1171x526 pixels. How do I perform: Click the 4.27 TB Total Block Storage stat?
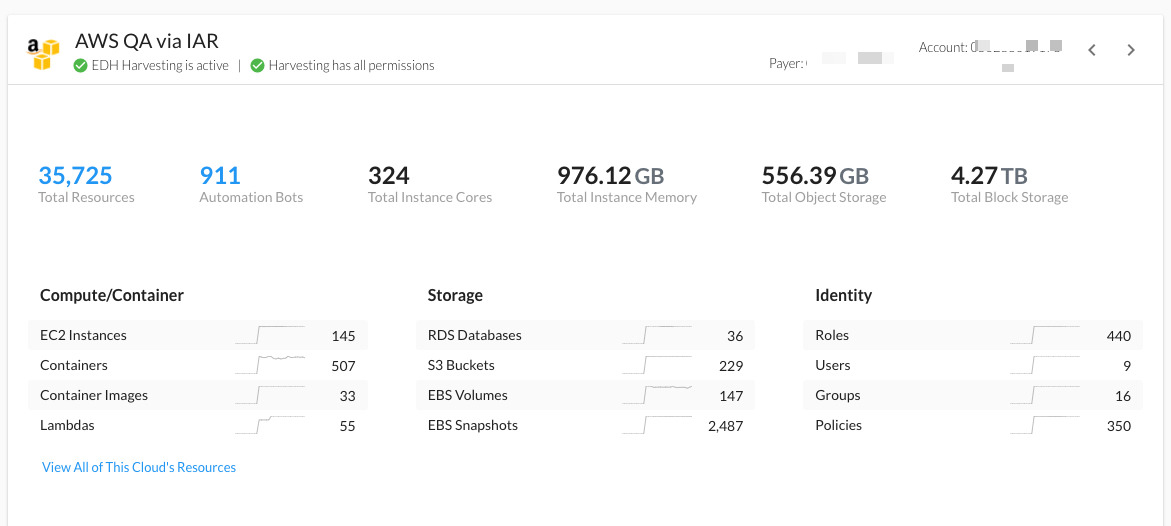(1010, 185)
